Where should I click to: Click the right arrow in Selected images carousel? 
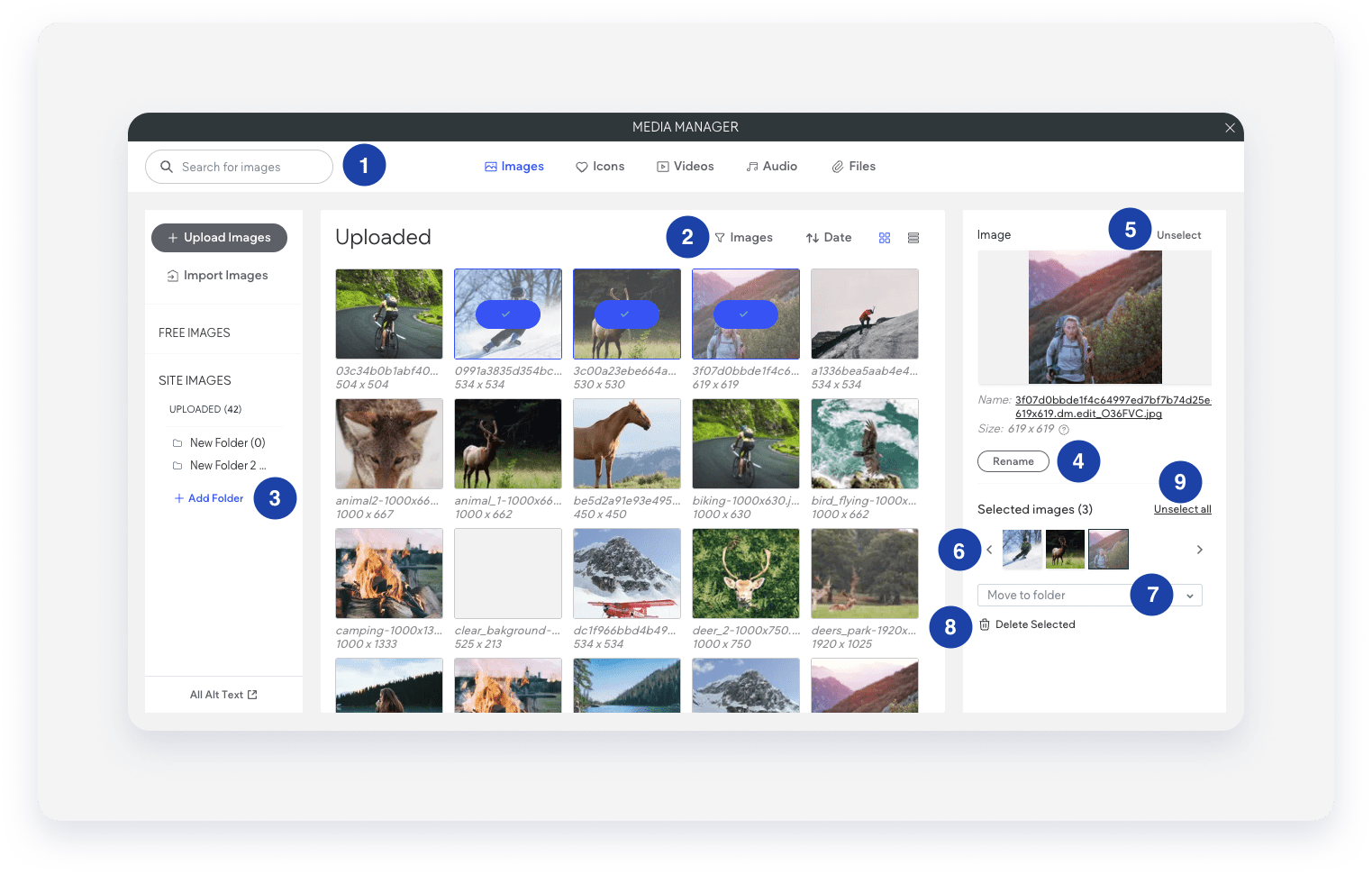tap(1199, 549)
